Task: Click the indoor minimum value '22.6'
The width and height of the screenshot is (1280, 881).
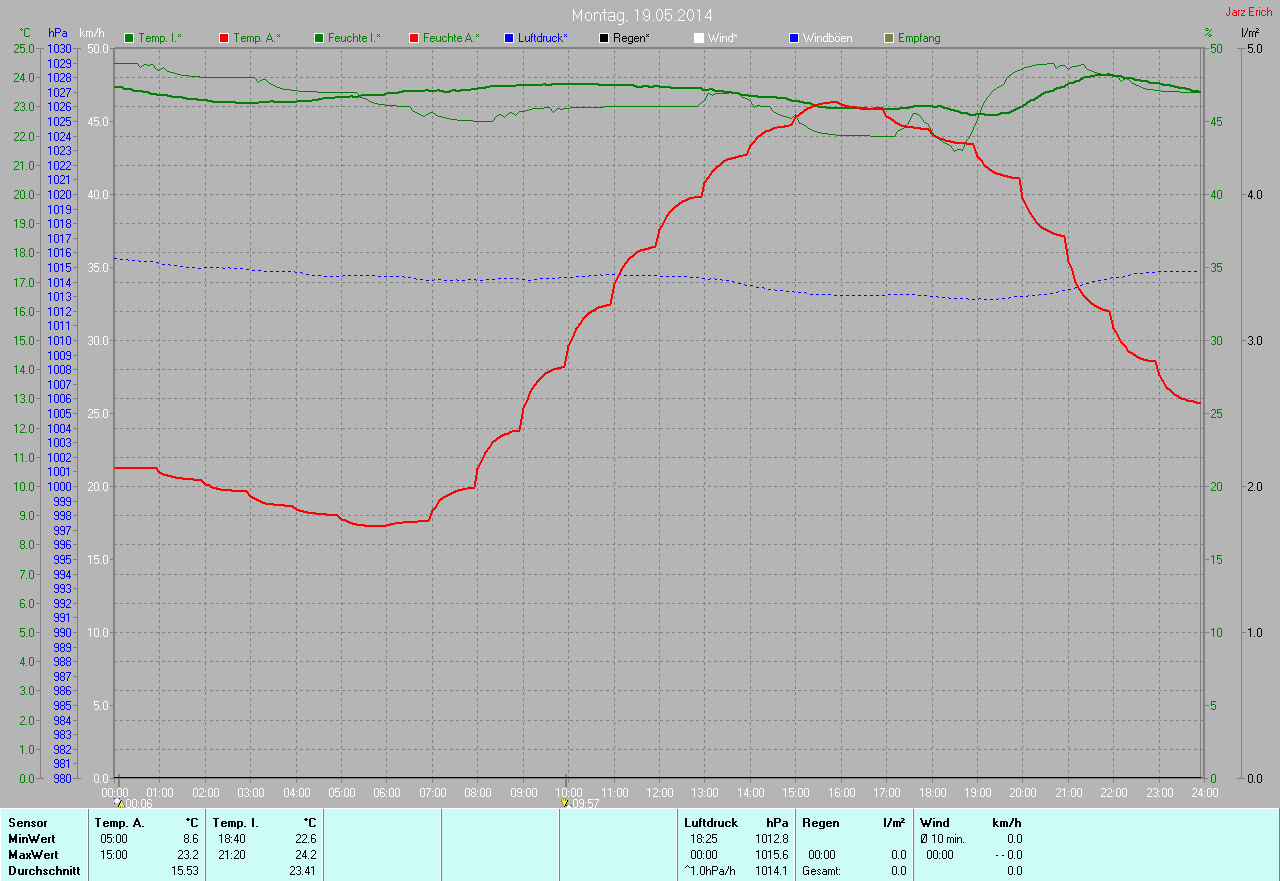Action: (x=306, y=839)
